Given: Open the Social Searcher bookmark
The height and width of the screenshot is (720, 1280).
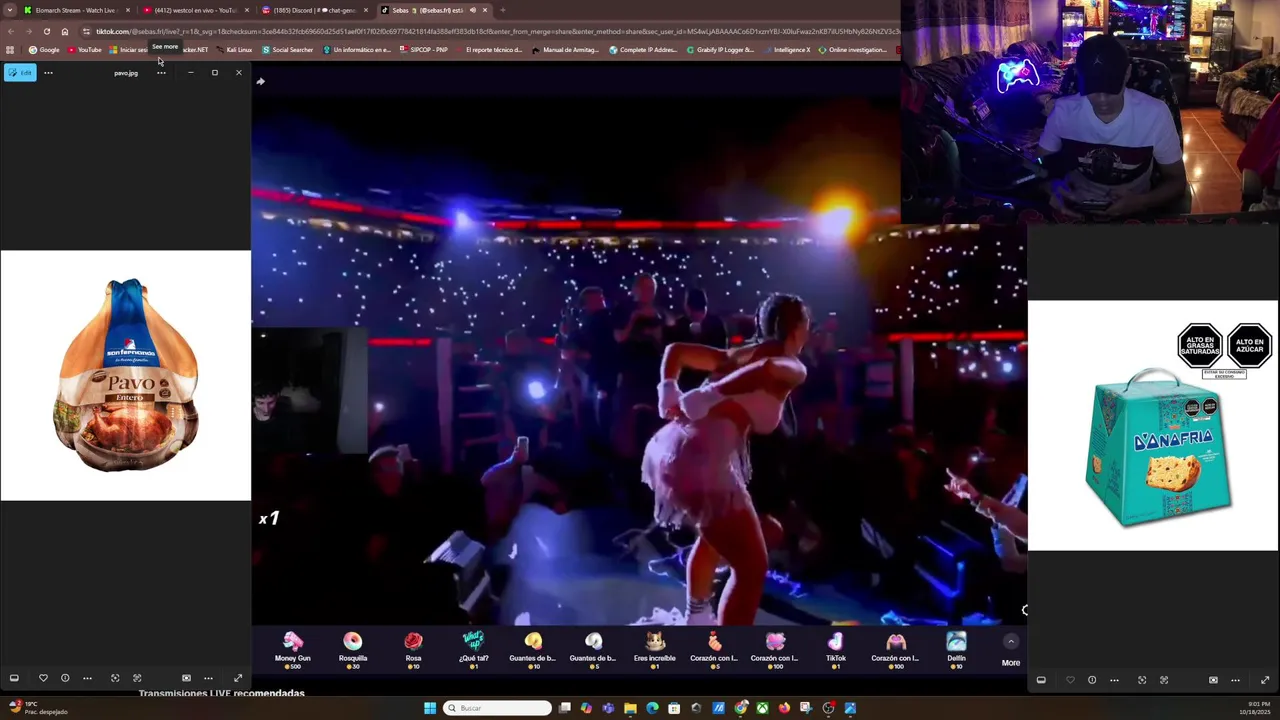Looking at the screenshot, I should click(x=287, y=49).
